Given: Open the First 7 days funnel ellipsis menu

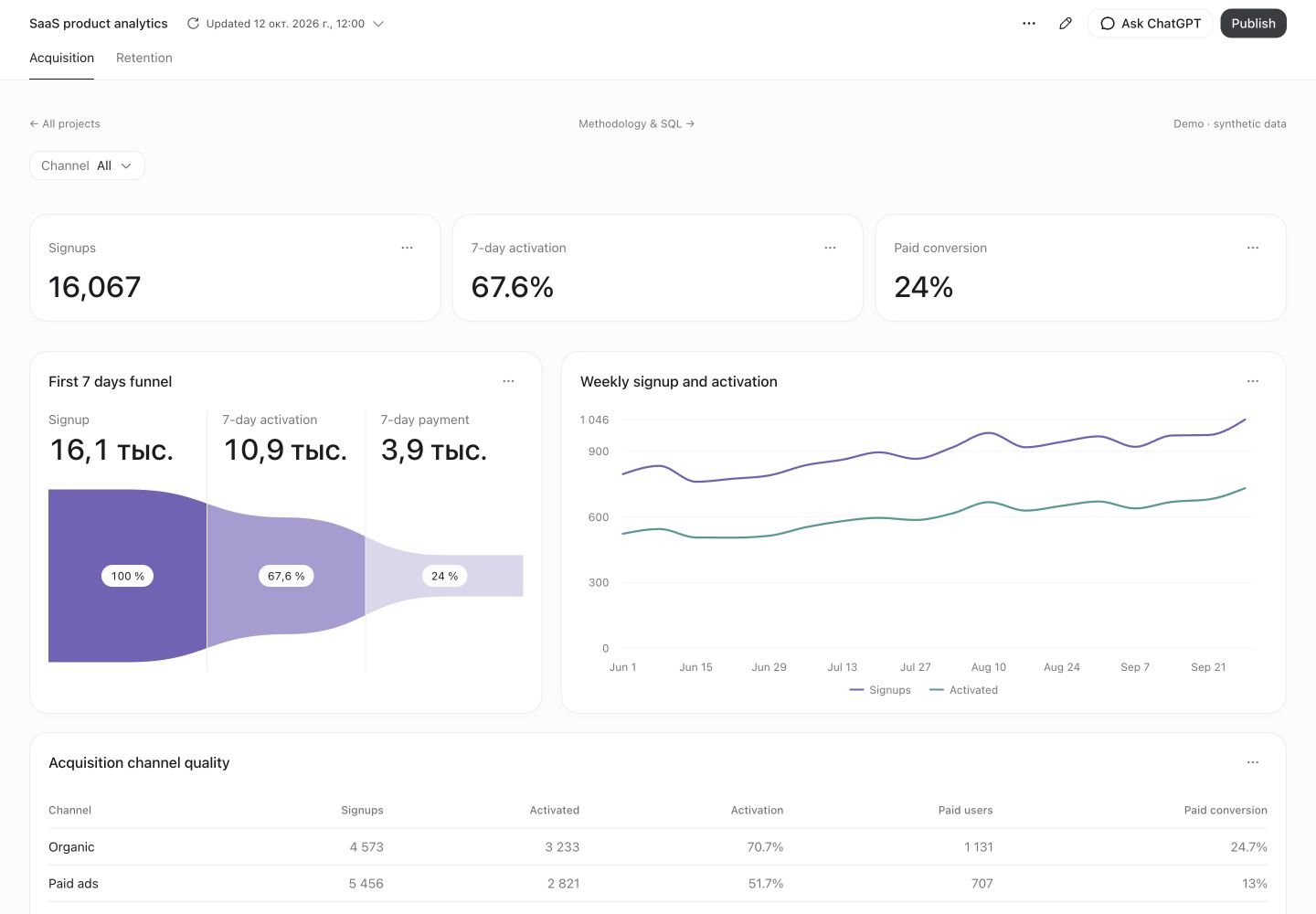Looking at the screenshot, I should click(x=509, y=381).
